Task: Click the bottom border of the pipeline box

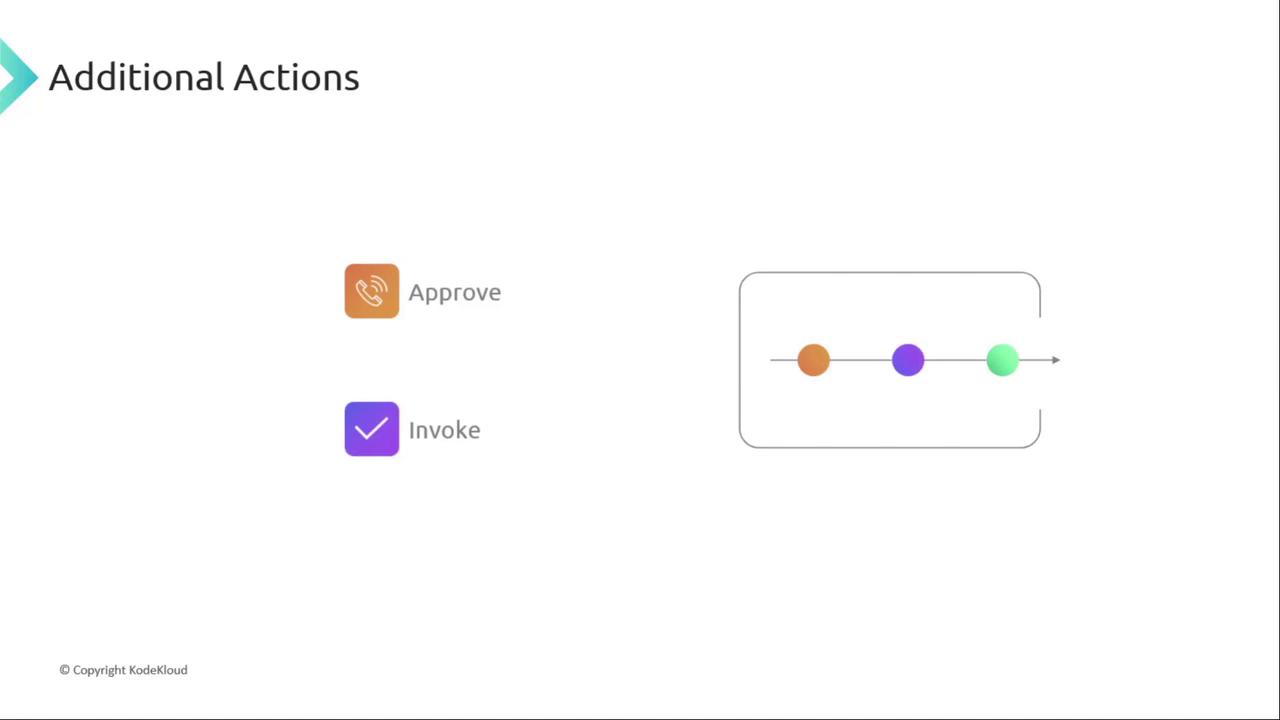Action: click(890, 447)
